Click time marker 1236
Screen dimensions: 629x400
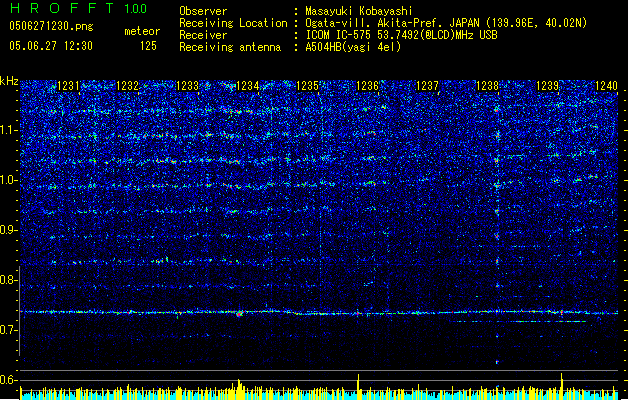[367, 86]
